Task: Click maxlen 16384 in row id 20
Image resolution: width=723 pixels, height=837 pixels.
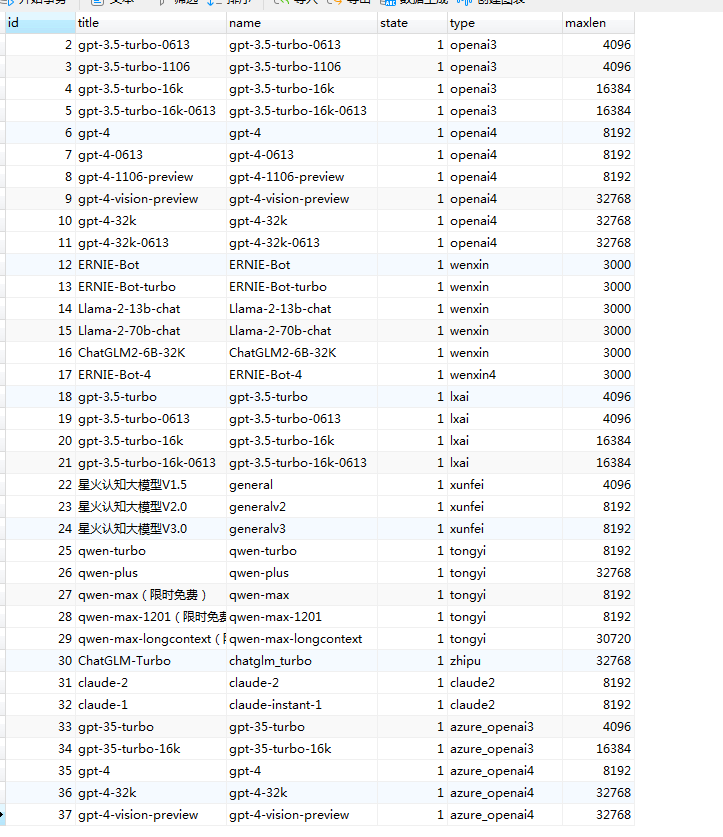Action: [598, 440]
